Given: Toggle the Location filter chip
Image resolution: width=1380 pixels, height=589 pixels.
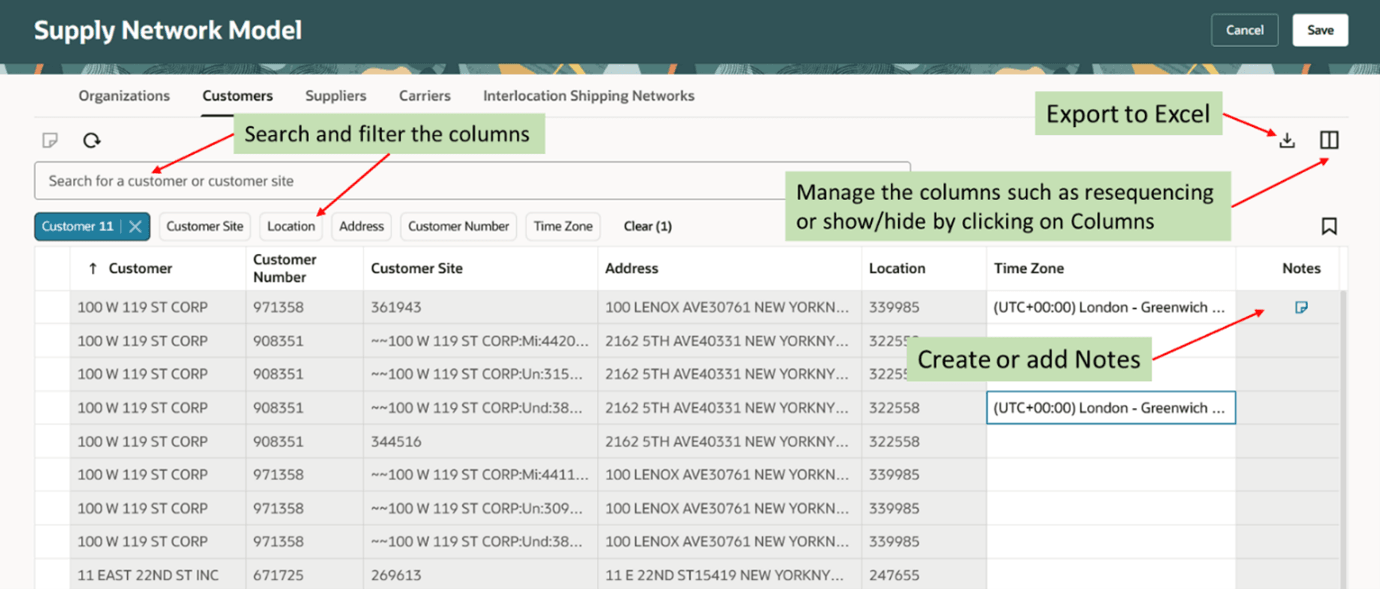Looking at the screenshot, I should click(x=291, y=226).
